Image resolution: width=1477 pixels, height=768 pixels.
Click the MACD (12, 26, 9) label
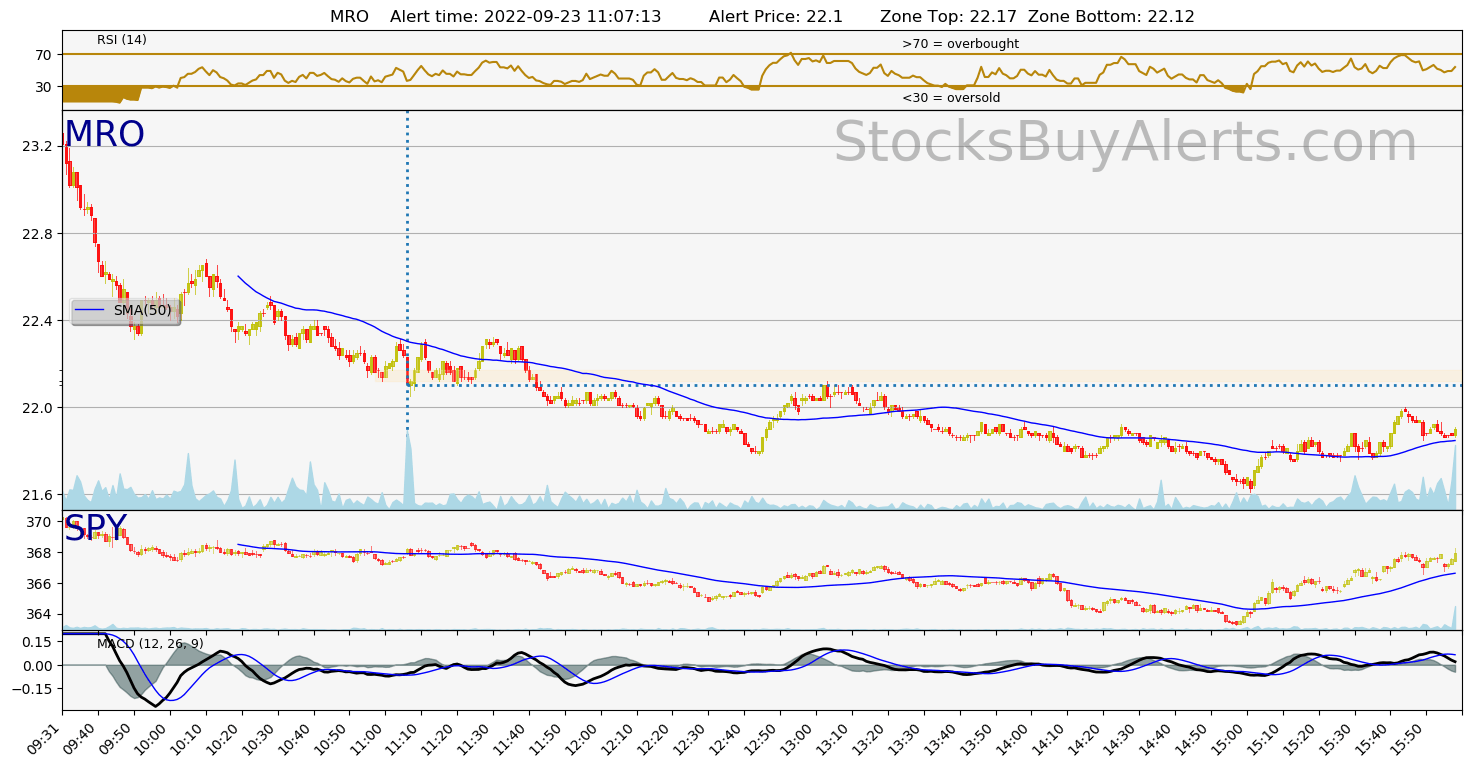(150, 644)
